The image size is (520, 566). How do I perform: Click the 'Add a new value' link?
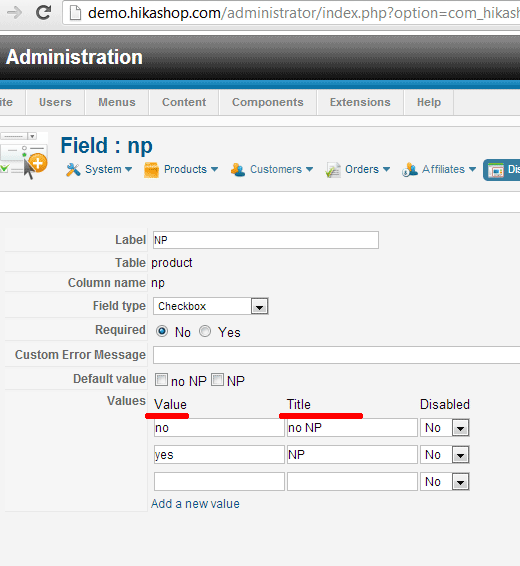click(x=195, y=504)
